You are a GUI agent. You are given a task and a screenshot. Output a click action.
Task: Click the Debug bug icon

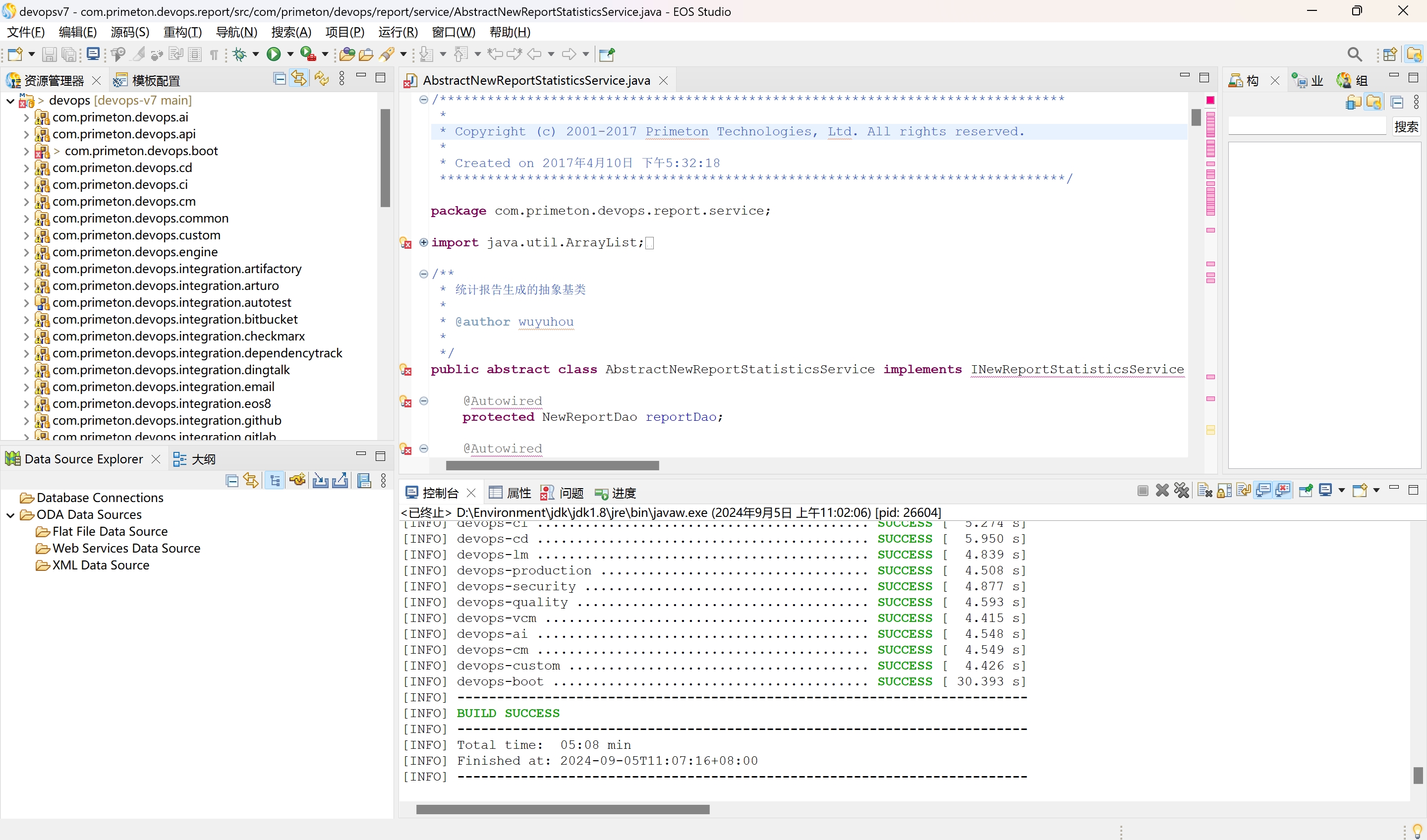pyautogui.click(x=240, y=55)
